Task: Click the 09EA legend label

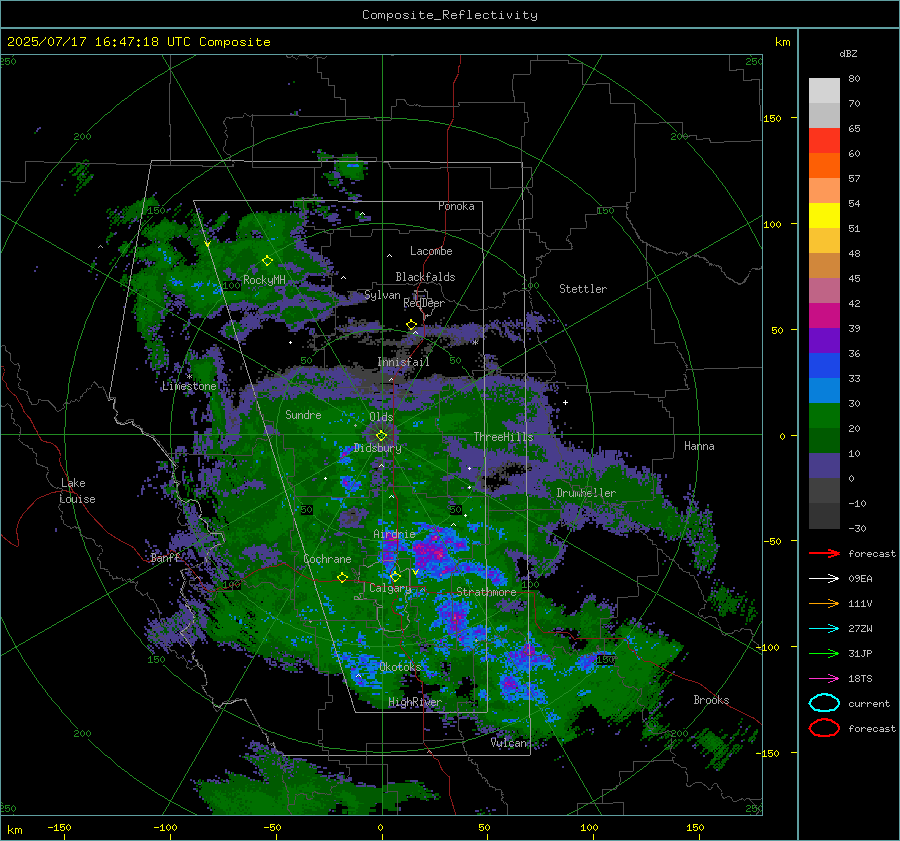Action: (x=860, y=579)
